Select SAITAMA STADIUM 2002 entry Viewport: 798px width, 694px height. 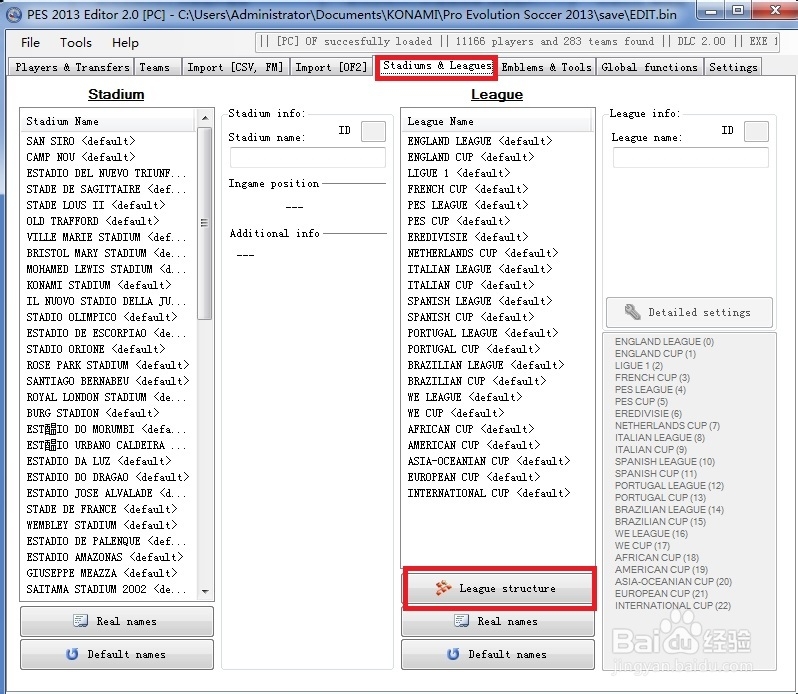(x=106, y=589)
